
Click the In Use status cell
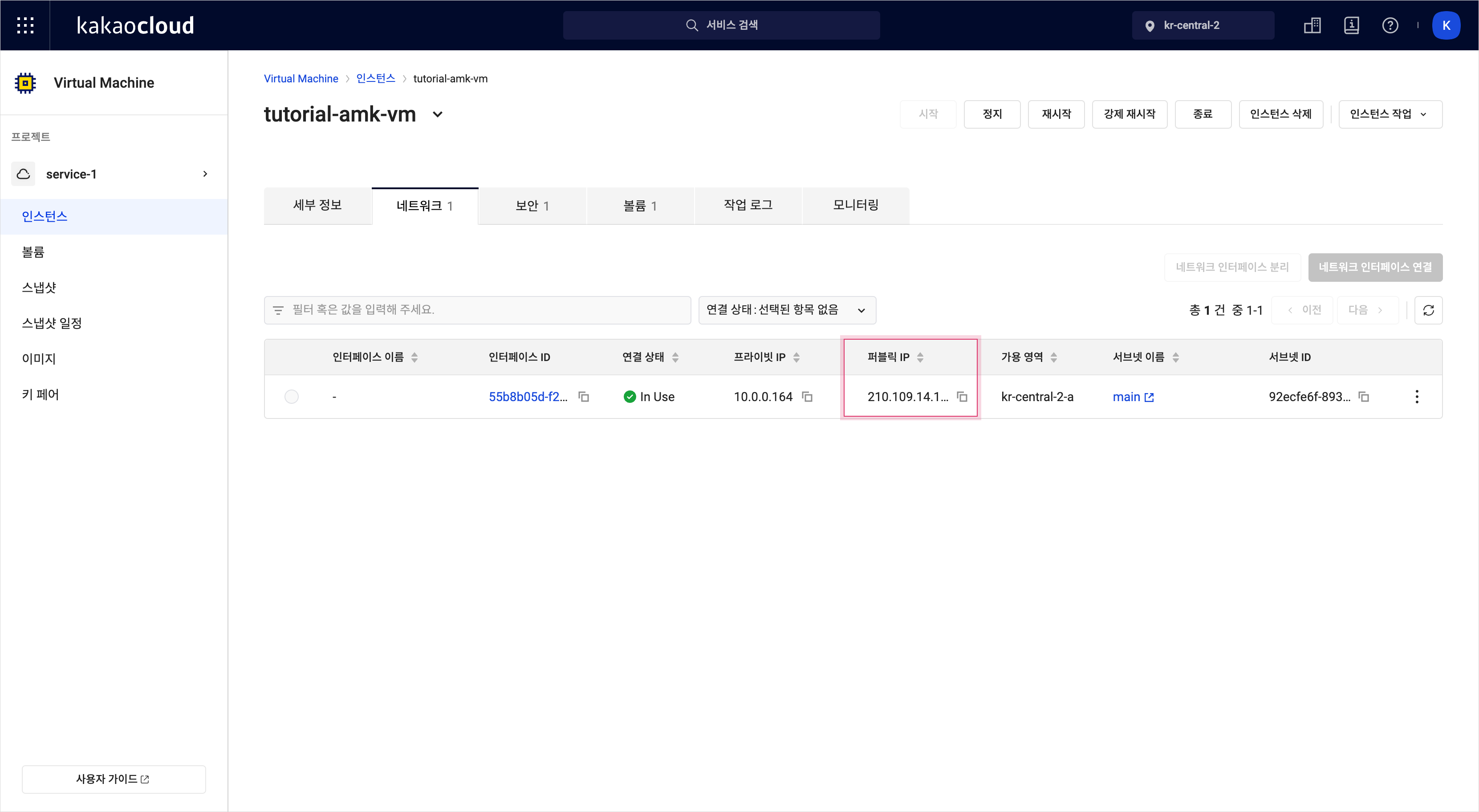(649, 397)
